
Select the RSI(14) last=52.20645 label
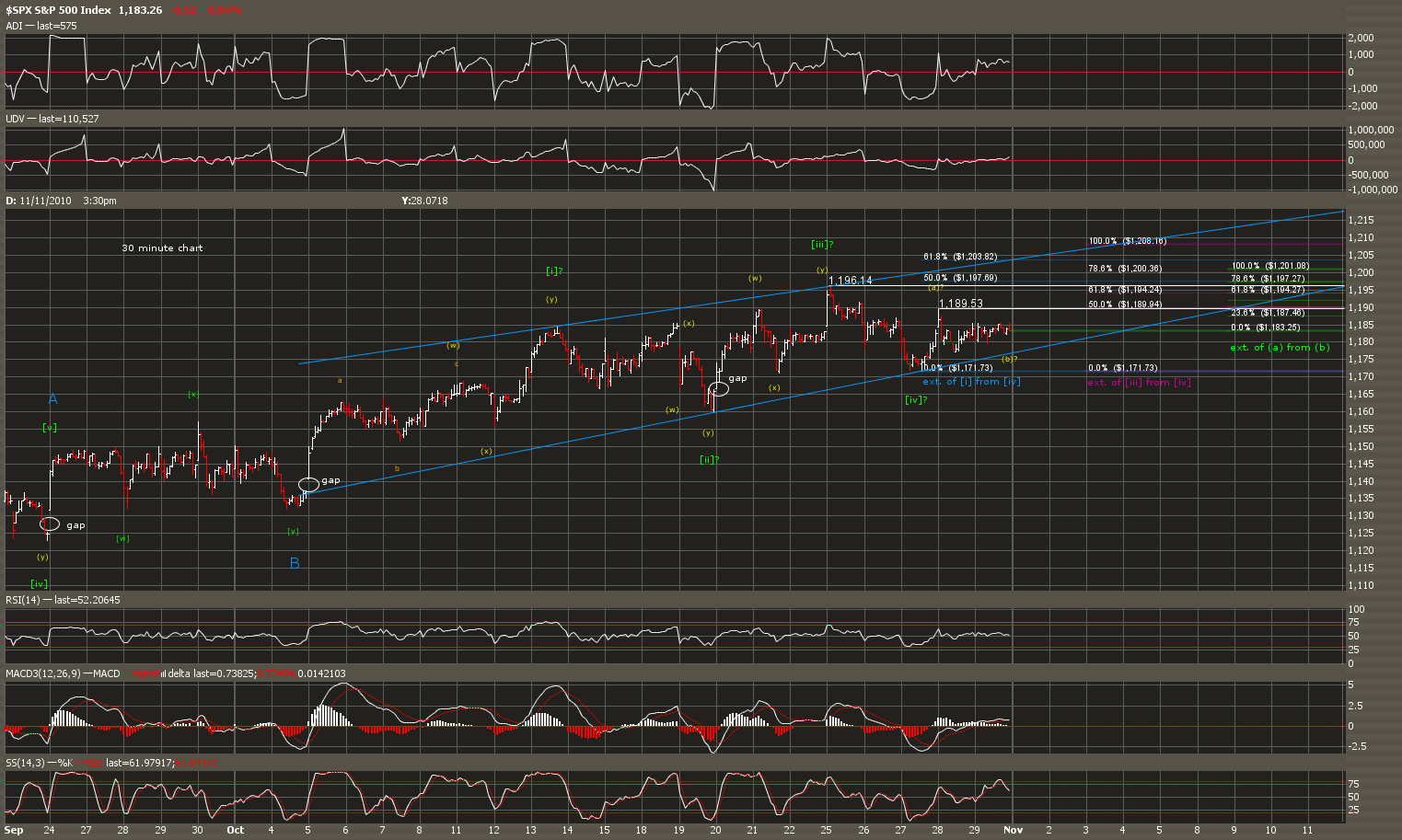(x=63, y=600)
